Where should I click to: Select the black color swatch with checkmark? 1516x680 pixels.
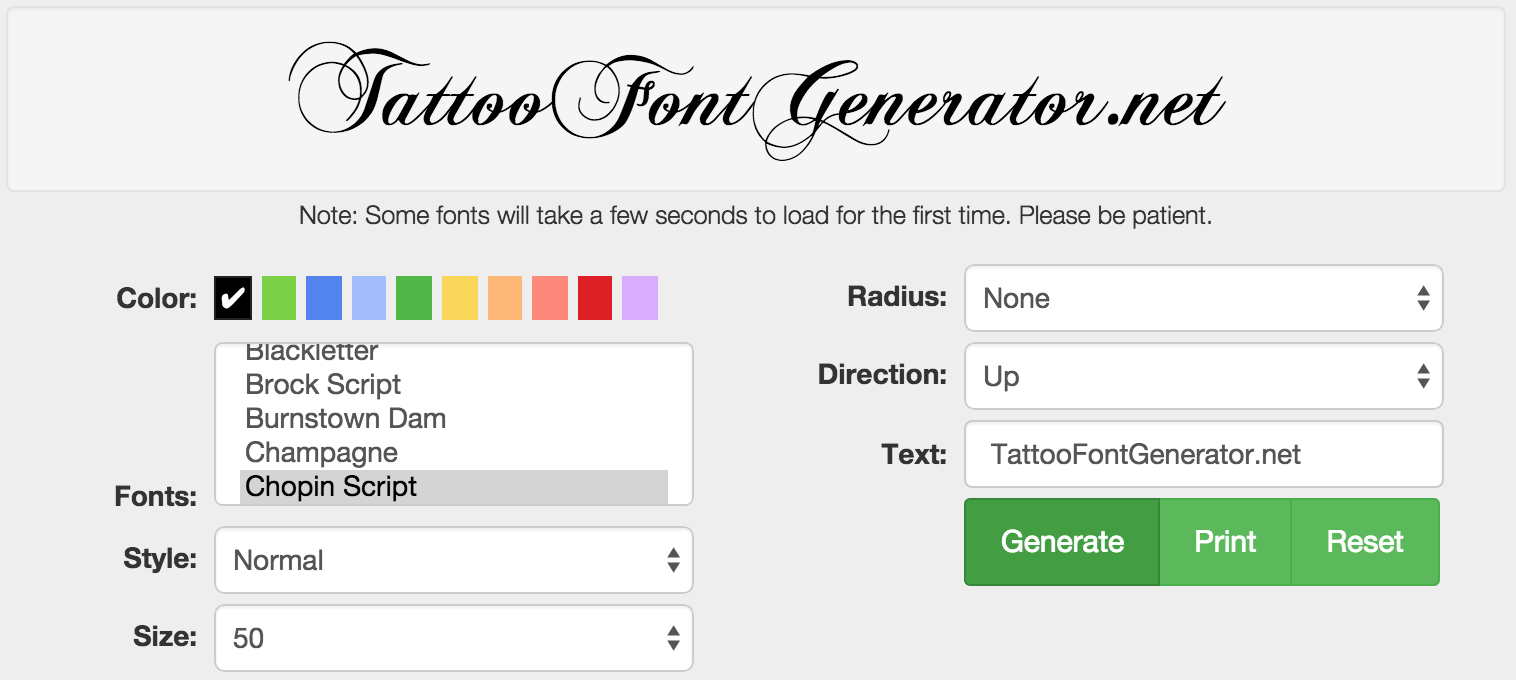click(232, 298)
